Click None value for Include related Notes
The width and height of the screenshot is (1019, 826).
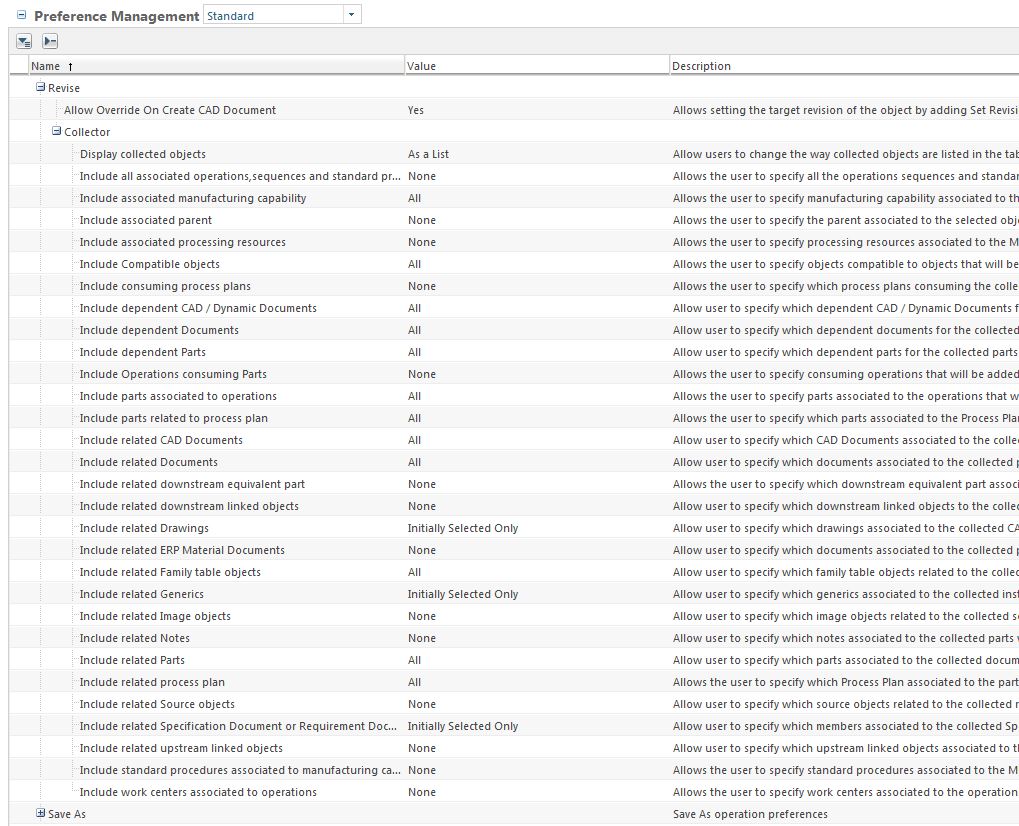pyautogui.click(x=422, y=639)
